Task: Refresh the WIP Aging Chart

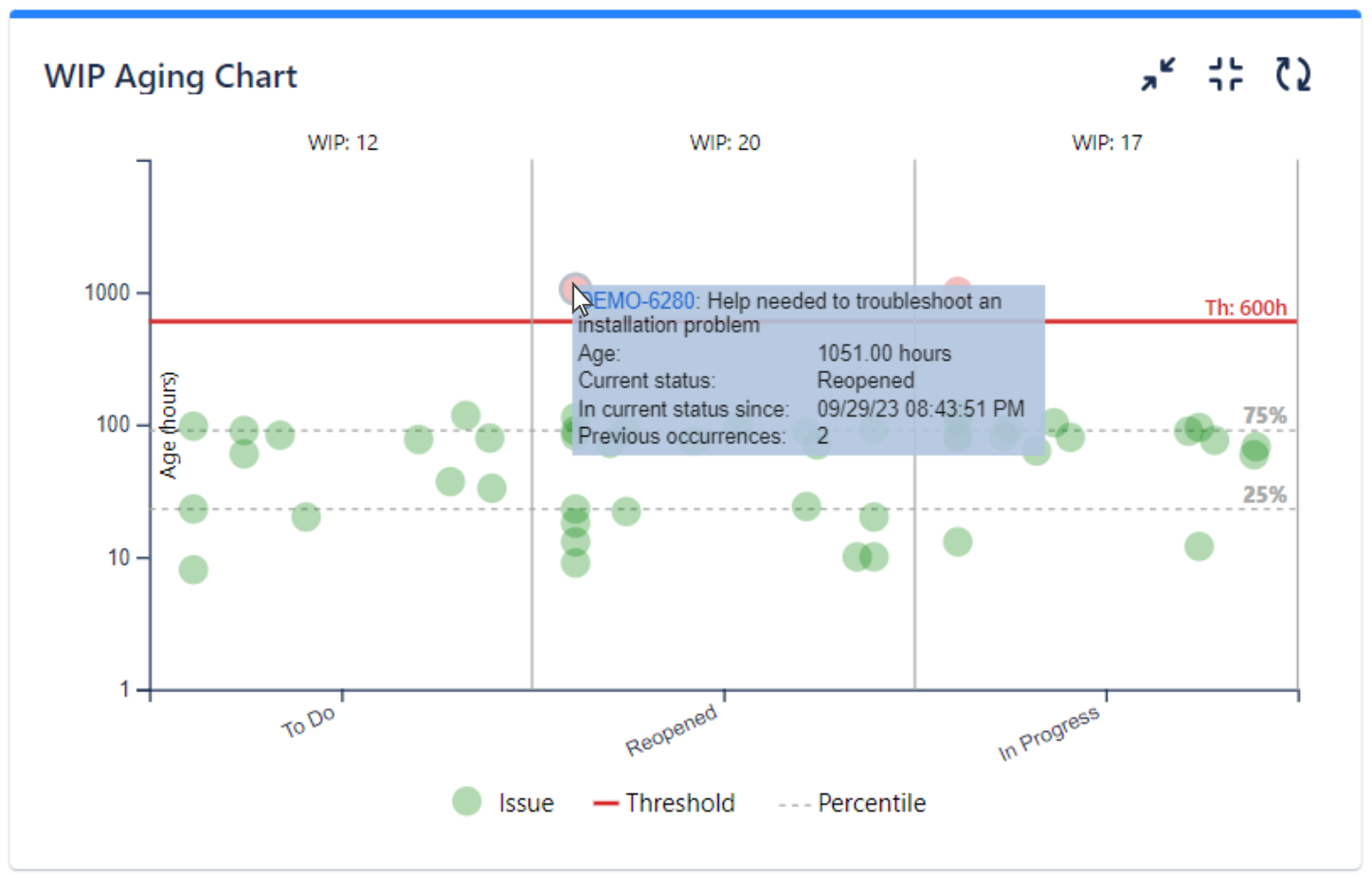Action: pos(1292,74)
